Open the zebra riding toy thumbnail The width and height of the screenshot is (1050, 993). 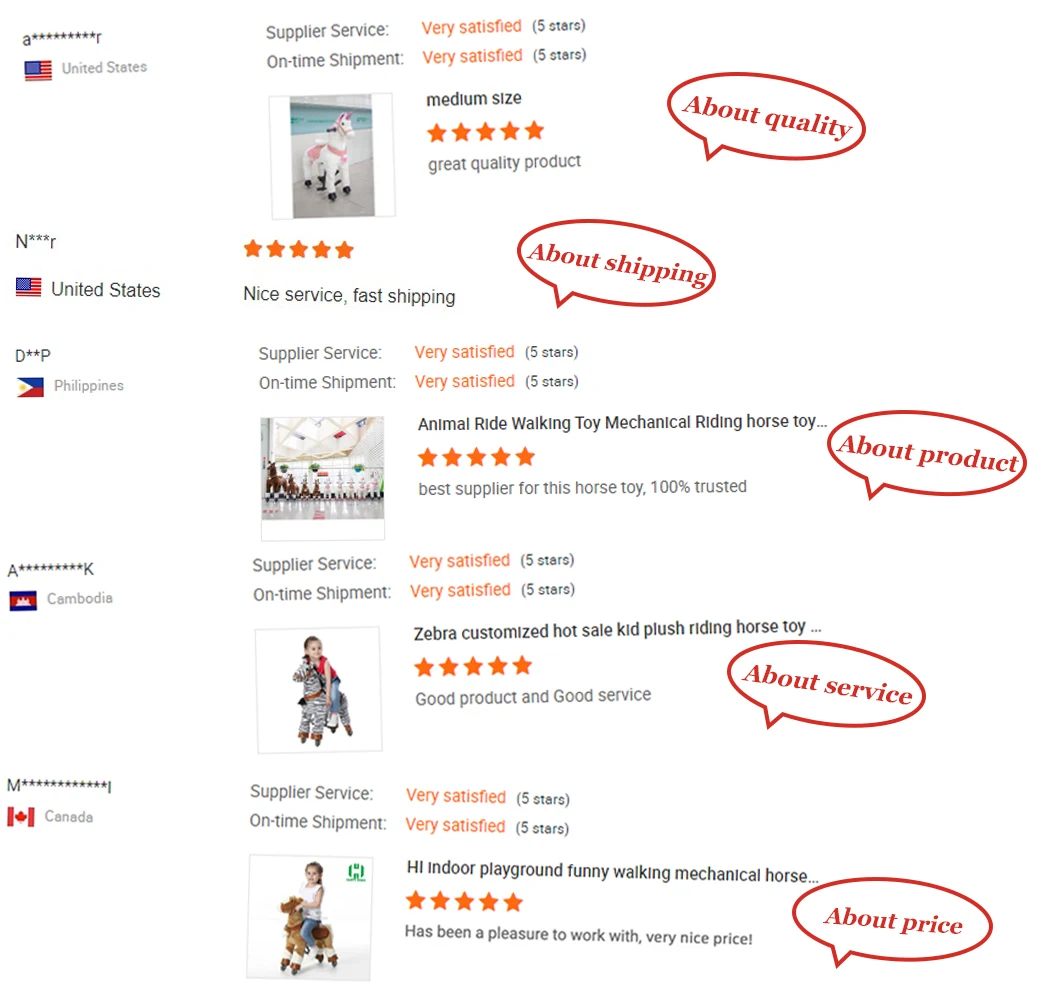point(319,690)
